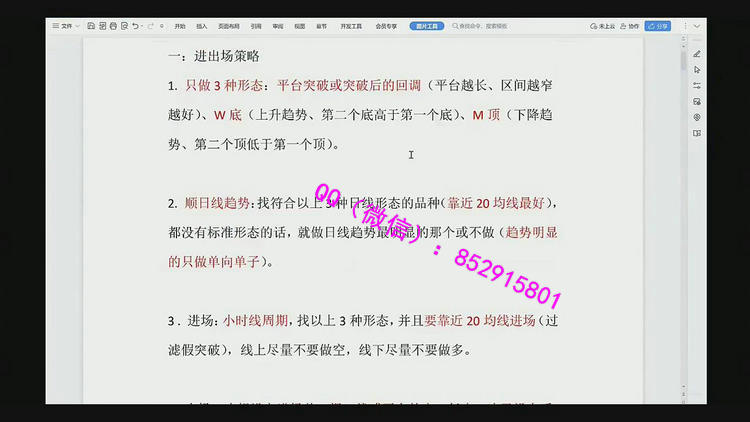Open the 插入 ribbon tab
Screen dimensions: 750x422
pos(203,25)
